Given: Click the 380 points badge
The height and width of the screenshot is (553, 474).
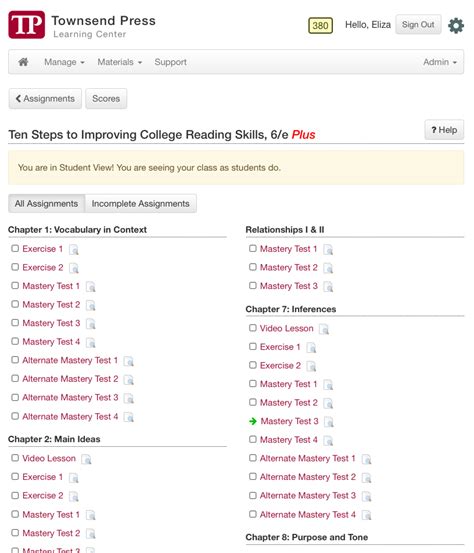Looking at the screenshot, I should [x=320, y=25].
